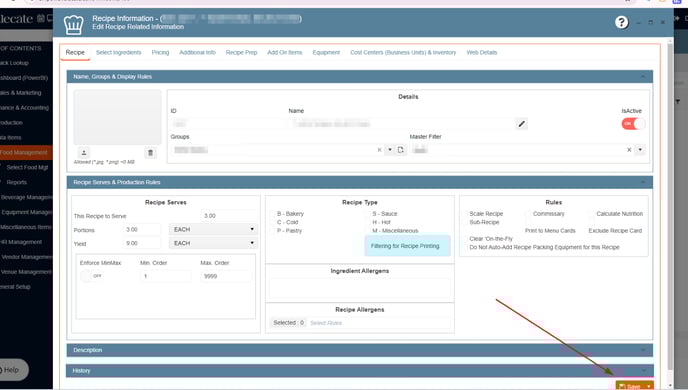The width and height of the screenshot is (688, 390).
Task: Open the Master Filter dropdown arrow
Action: click(x=640, y=150)
